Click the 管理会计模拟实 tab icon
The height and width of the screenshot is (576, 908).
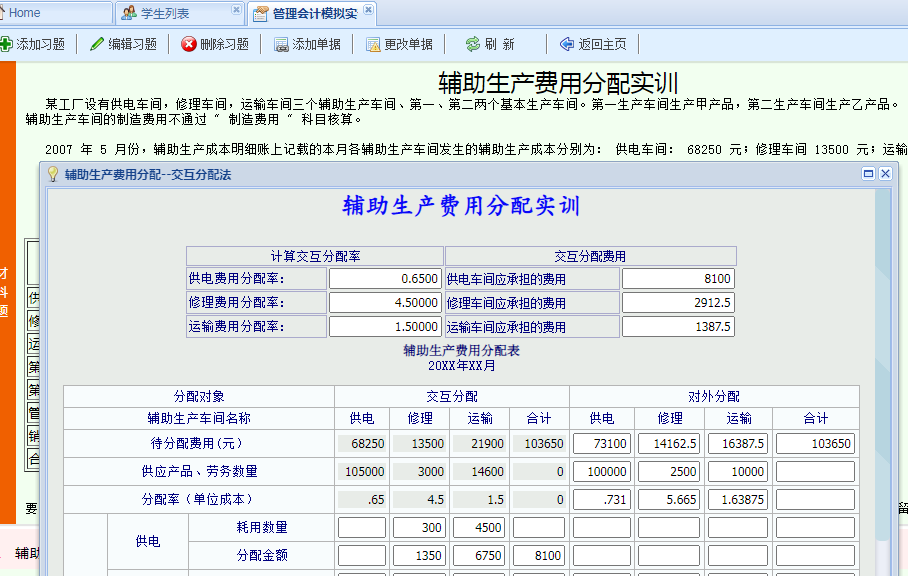[x=261, y=13]
